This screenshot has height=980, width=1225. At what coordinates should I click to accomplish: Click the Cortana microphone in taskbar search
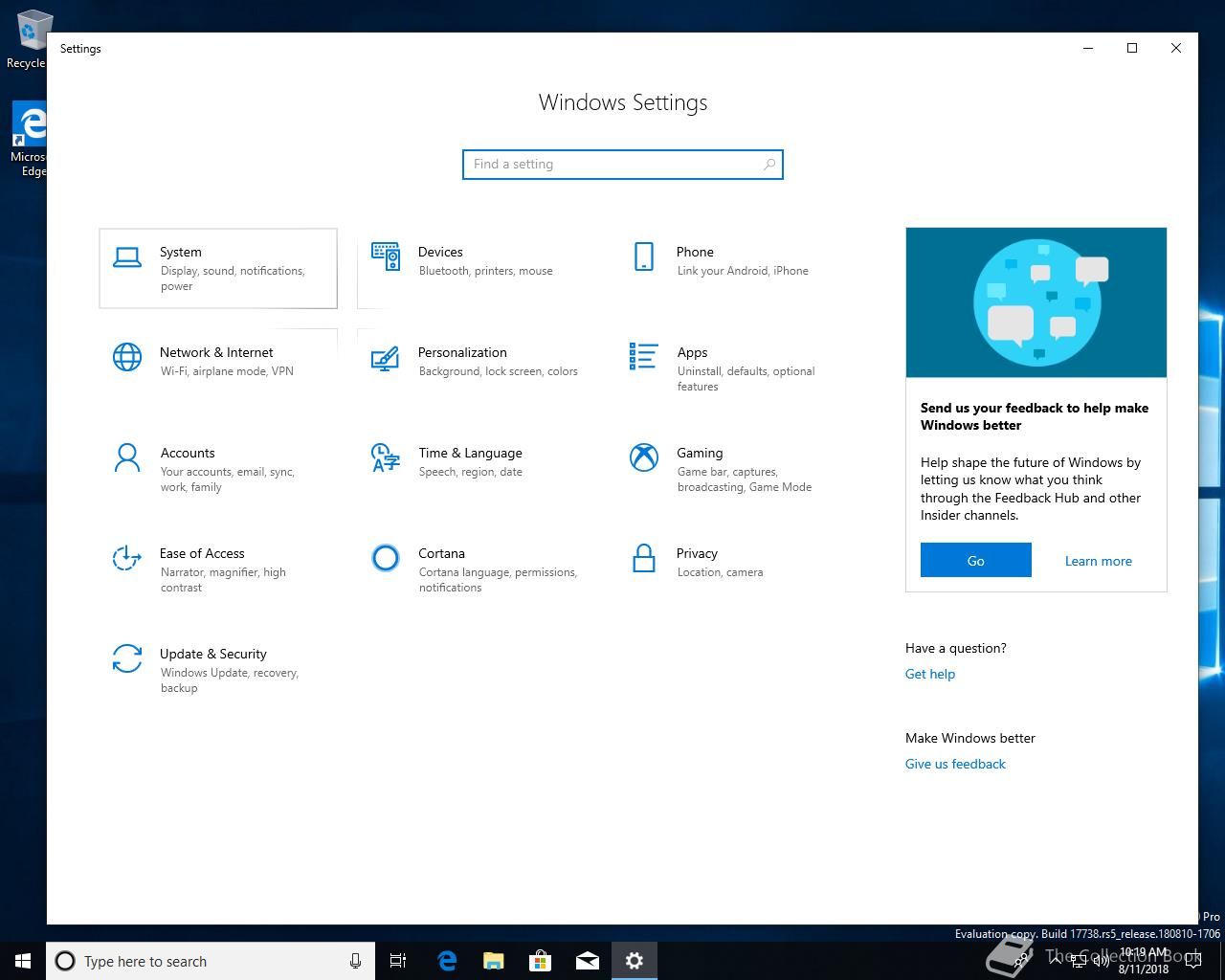point(355,961)
